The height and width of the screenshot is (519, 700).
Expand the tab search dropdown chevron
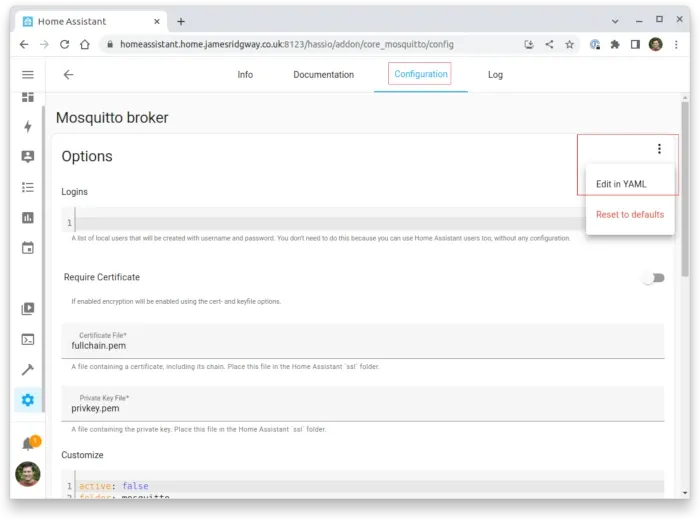click(x=615, y=21)
